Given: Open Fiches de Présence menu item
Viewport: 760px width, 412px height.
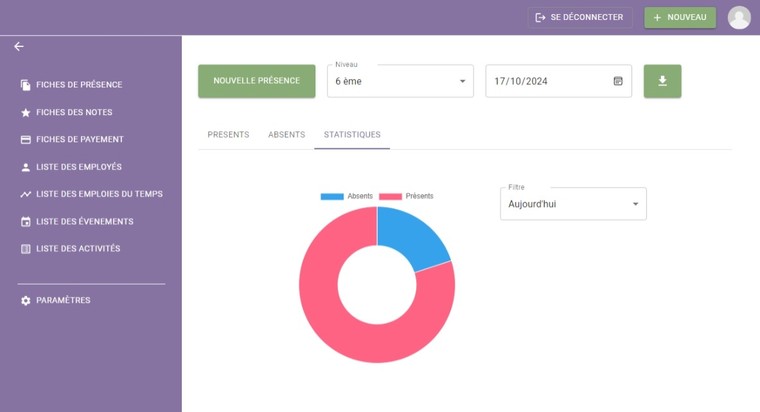Looking at the screenshot, I should (x=79, y=85).
